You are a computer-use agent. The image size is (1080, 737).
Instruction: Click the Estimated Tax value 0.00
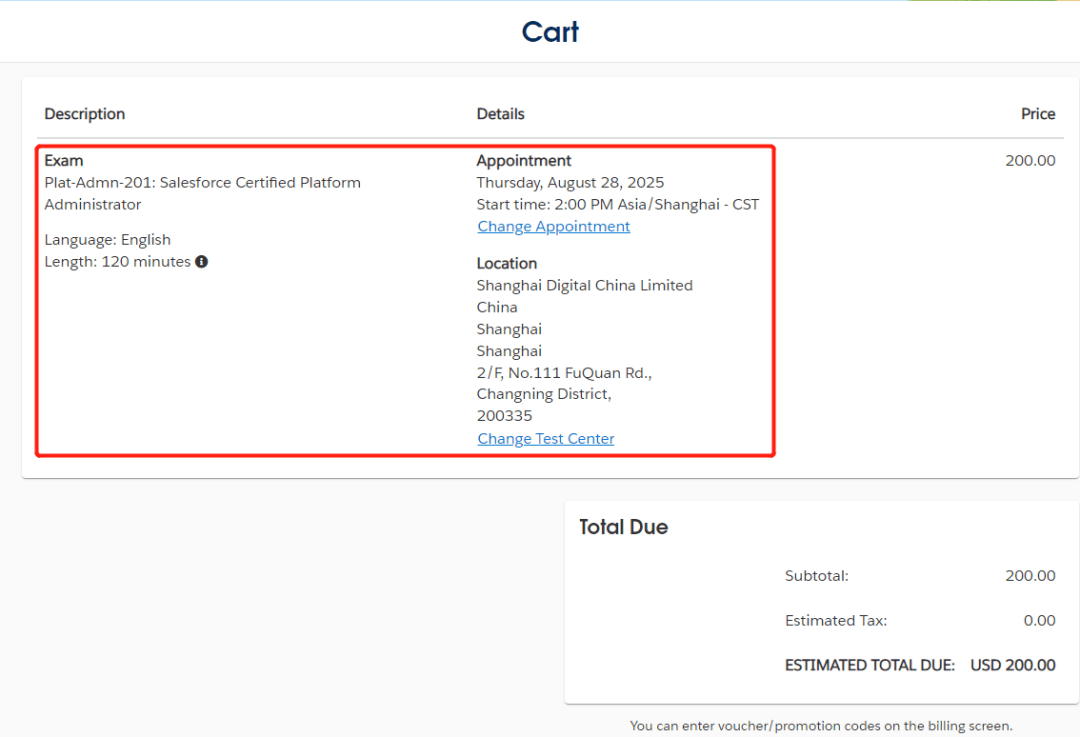[x=1039, y=621]
